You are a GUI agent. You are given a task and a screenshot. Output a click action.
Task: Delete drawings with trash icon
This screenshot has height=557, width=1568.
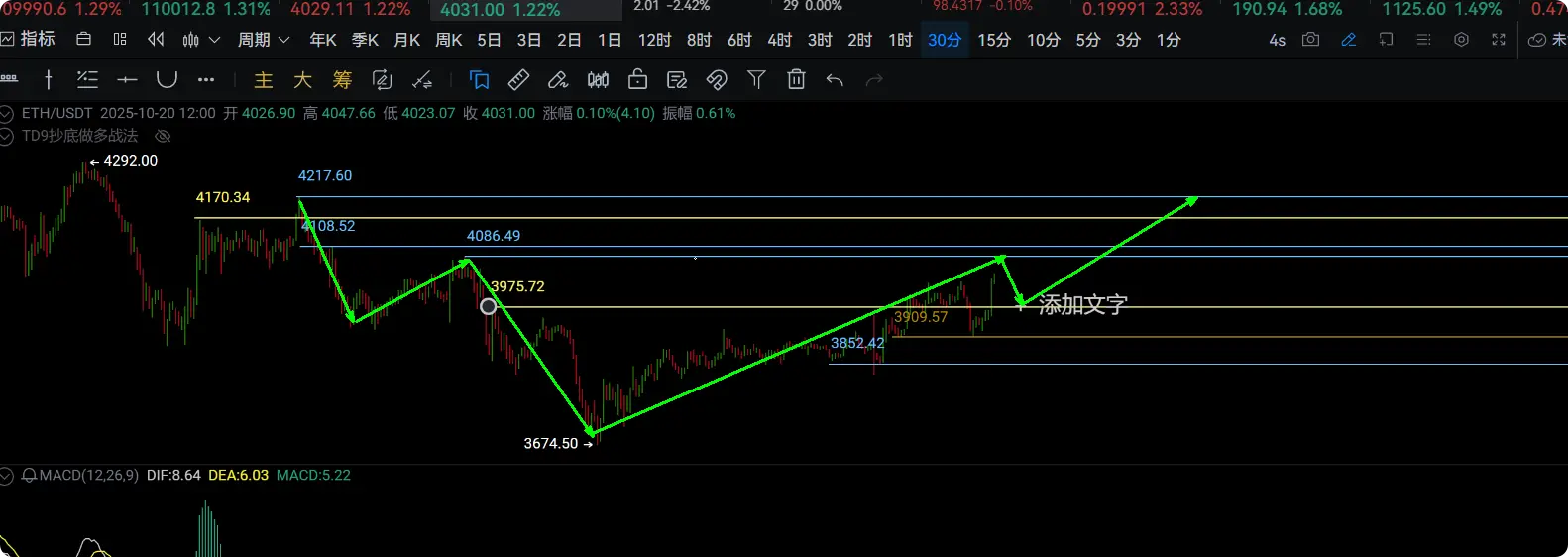(x=796, y=80)
